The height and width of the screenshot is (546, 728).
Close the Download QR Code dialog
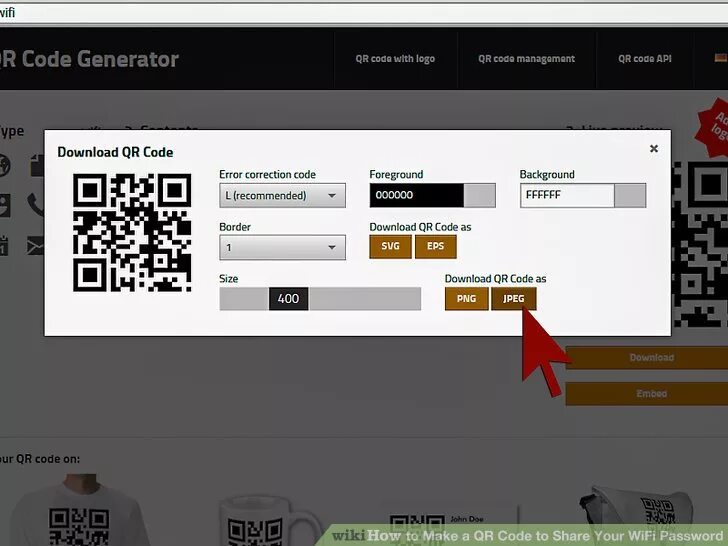654,149
